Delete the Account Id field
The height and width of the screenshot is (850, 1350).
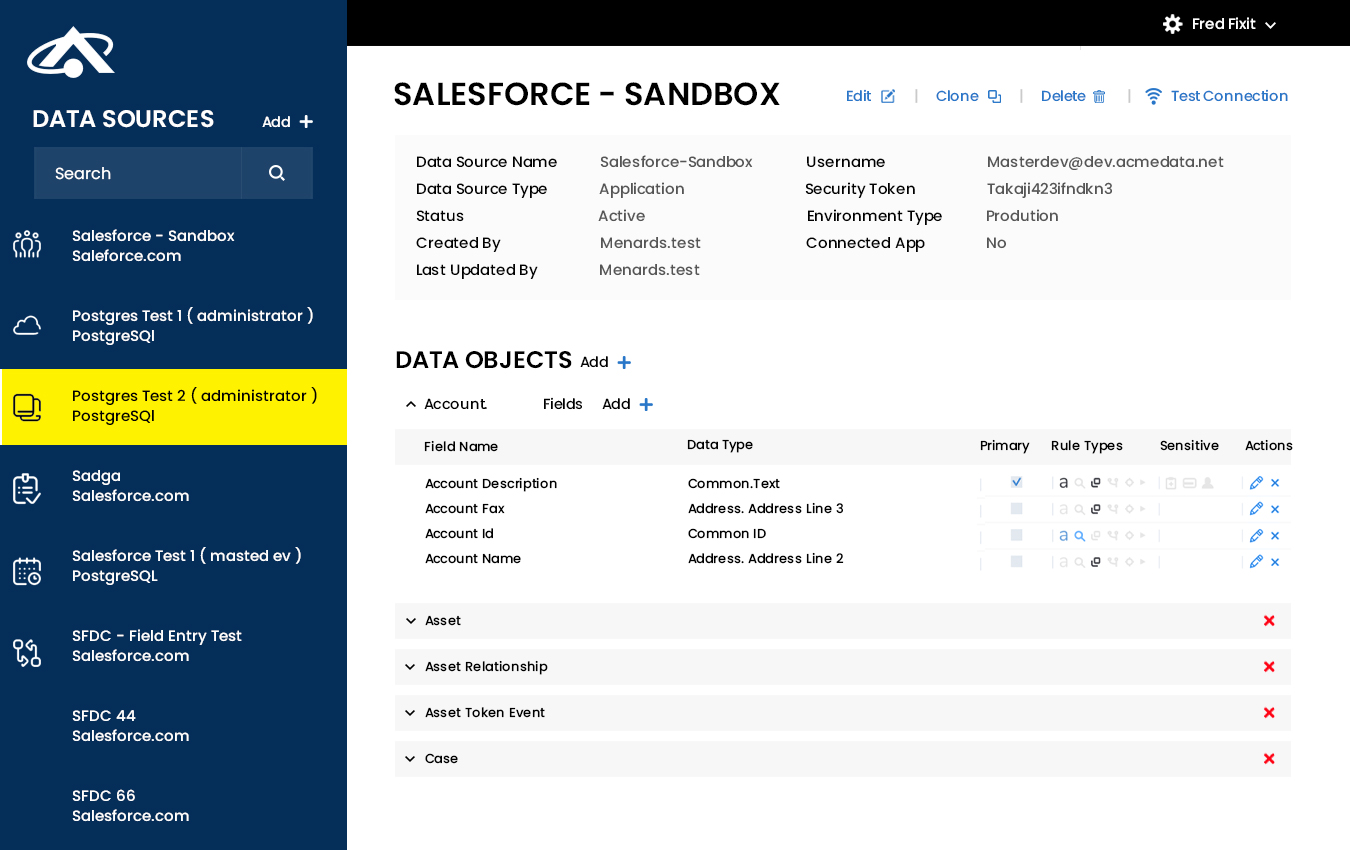point(1275,536)
